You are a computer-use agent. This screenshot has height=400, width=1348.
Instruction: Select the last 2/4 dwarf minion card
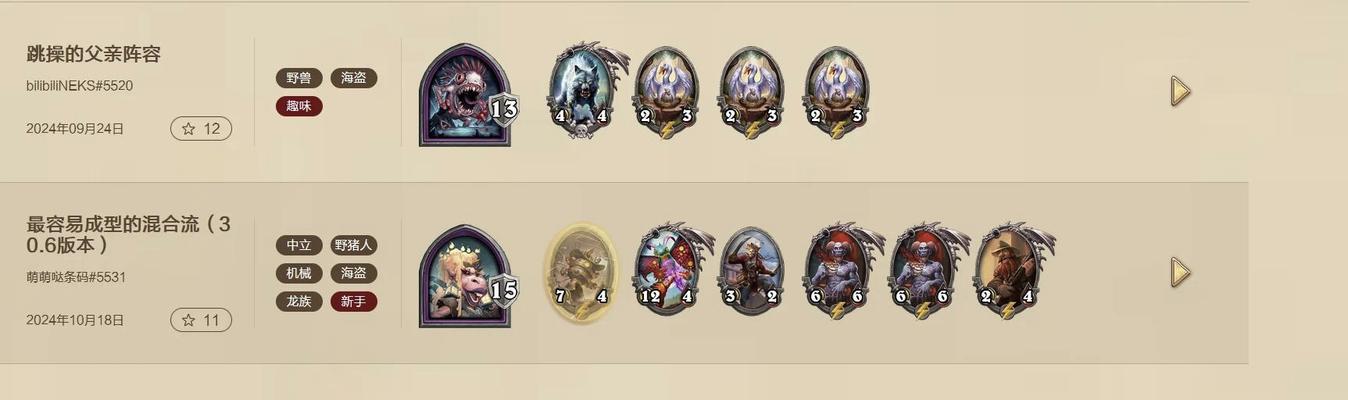click(x=1008, y=272)
